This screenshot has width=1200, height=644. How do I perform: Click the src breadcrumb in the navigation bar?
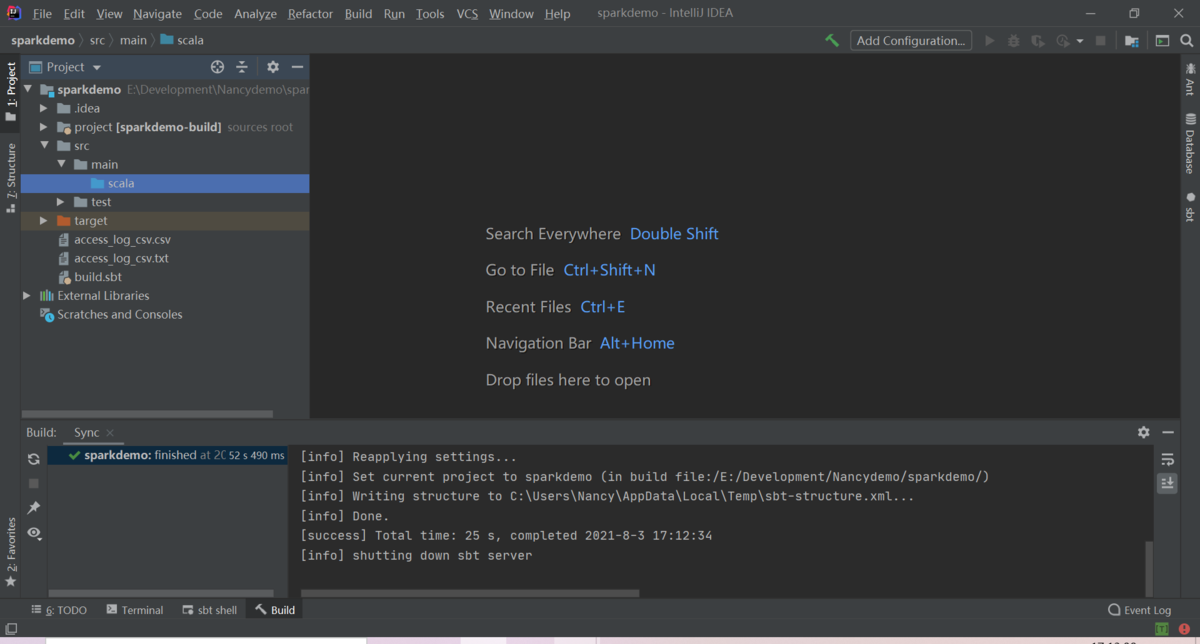click(x=97, y=40)
